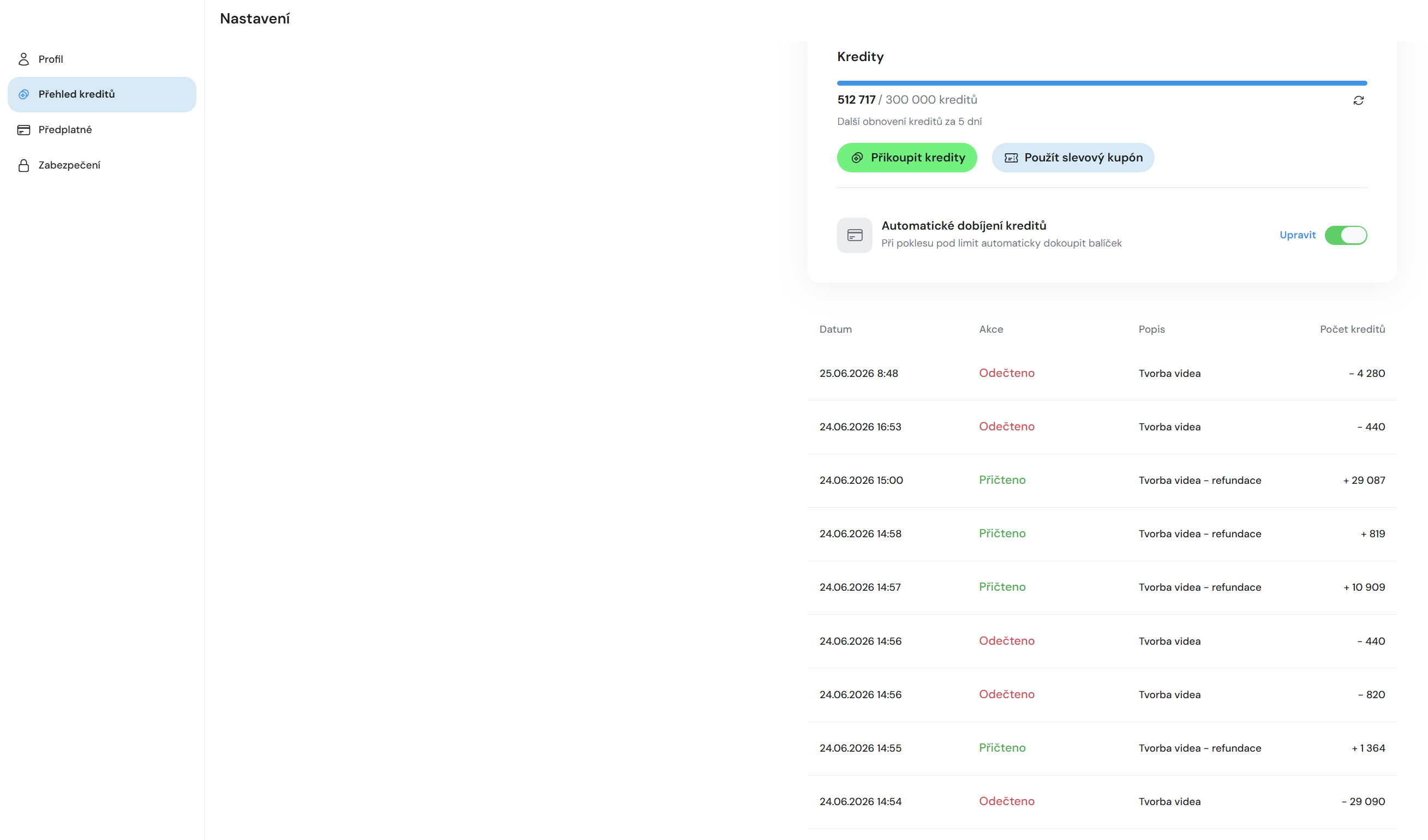The height and width of the screenshot is (840, 1428).
Task: Click the Přehled kreditů coin icon
Action: (23, 94)
